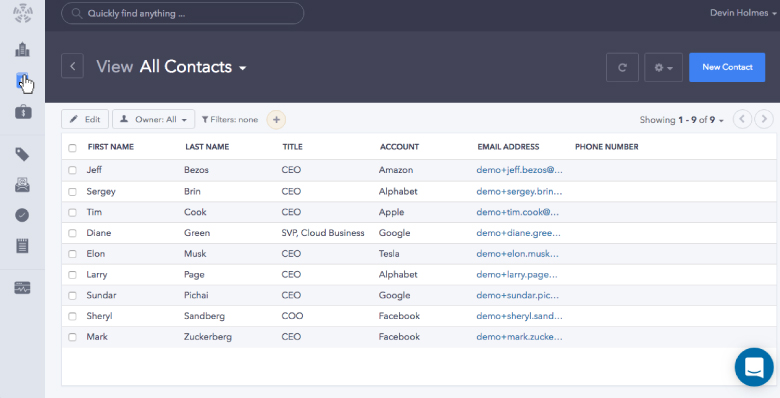The width and height of the screenshot is (780, 398).
Task: Sort by the LAST NAME column header
Action: (207, 147)
